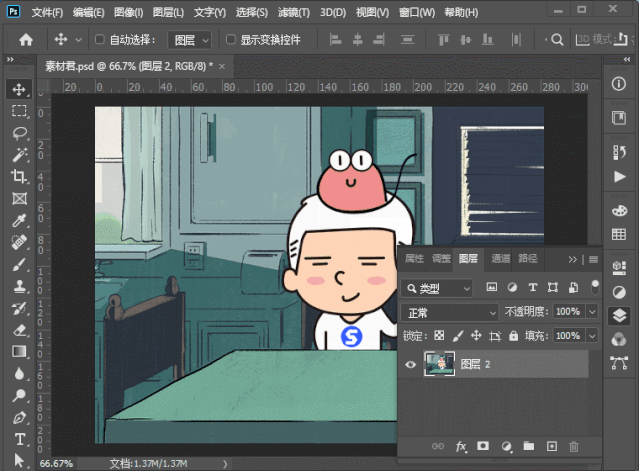Hide 图层 2 with the eye icon

[x=410, y=364]
